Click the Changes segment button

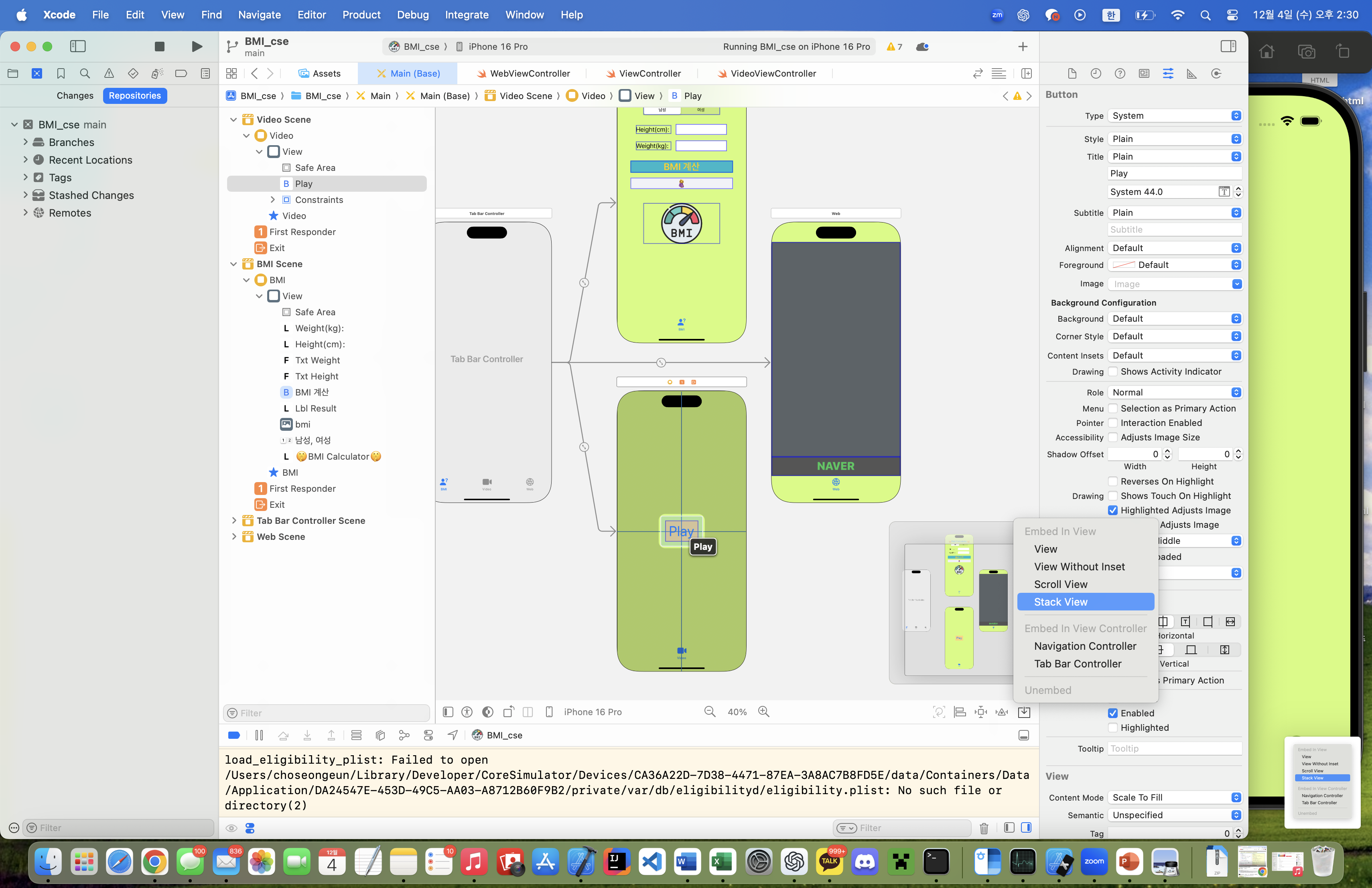75,95
